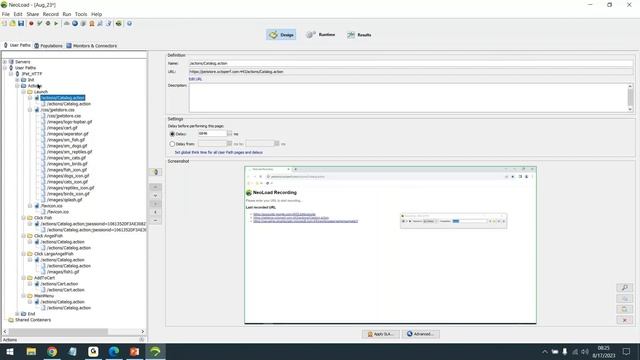The image size is (640, 360).
Task: Click the Description text area
Action: click(408, 98)
